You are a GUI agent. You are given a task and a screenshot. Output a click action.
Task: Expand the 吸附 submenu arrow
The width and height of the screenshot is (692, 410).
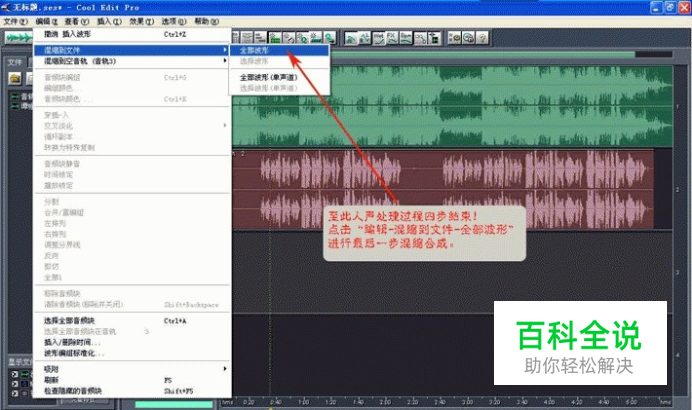point(225,369)
